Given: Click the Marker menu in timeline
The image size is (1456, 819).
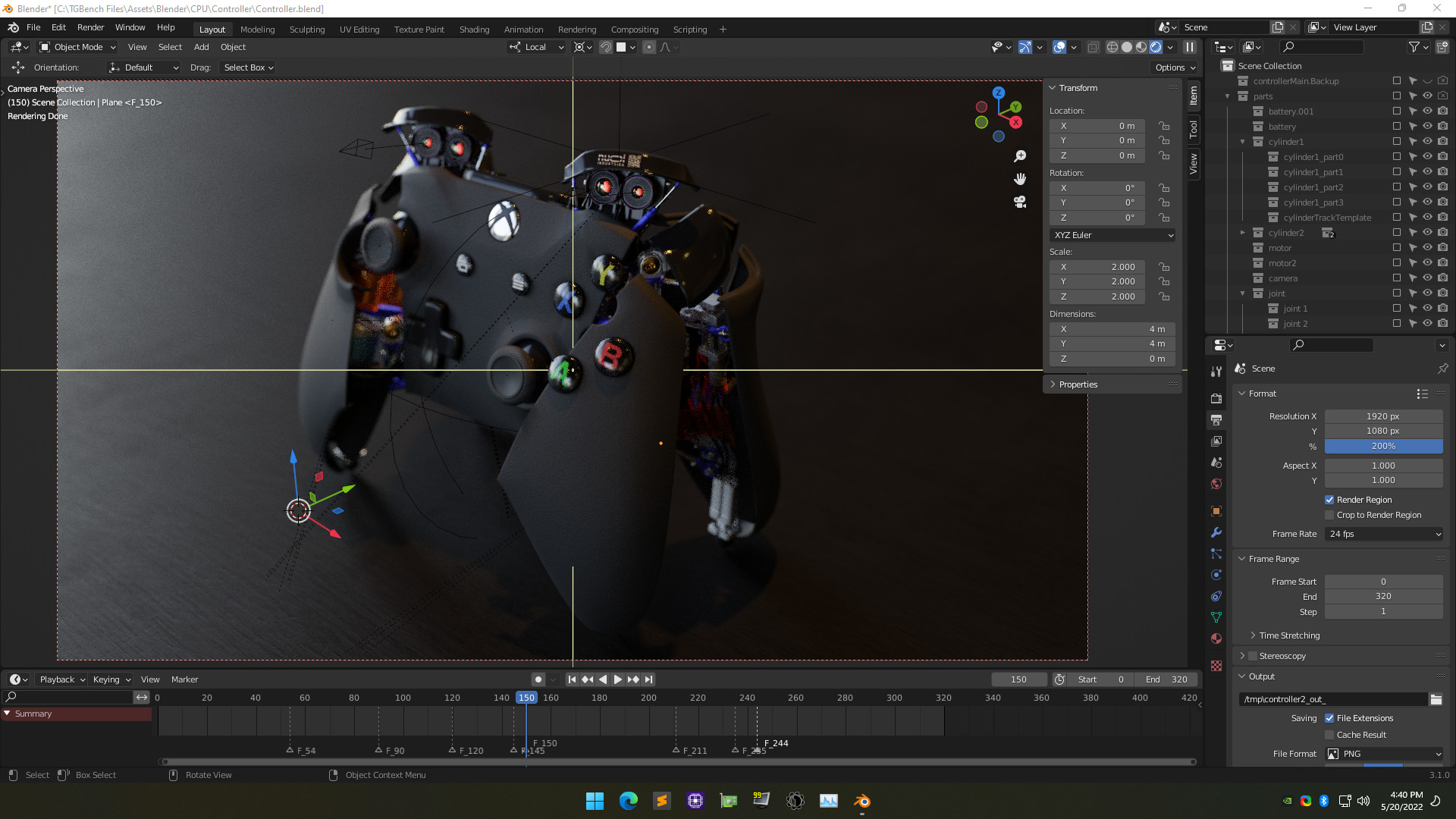Looking at the screenshot, I should (184, 679).
